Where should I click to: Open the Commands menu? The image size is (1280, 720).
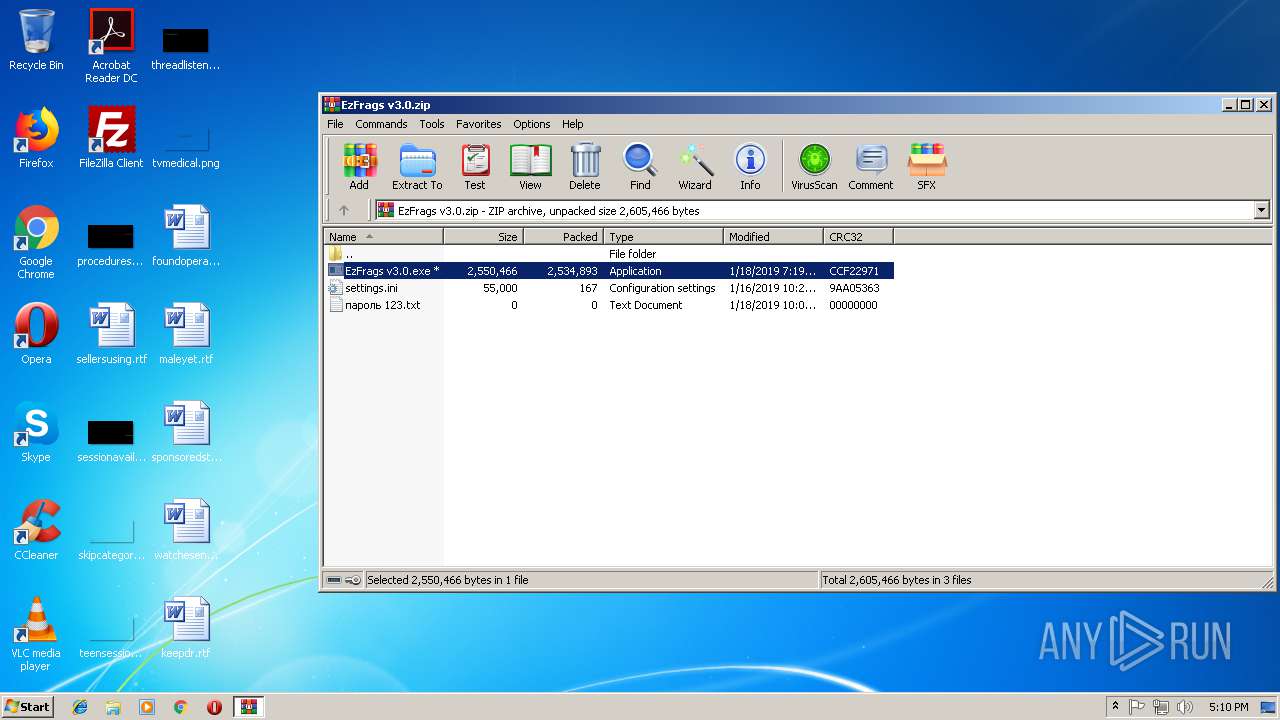381,124
